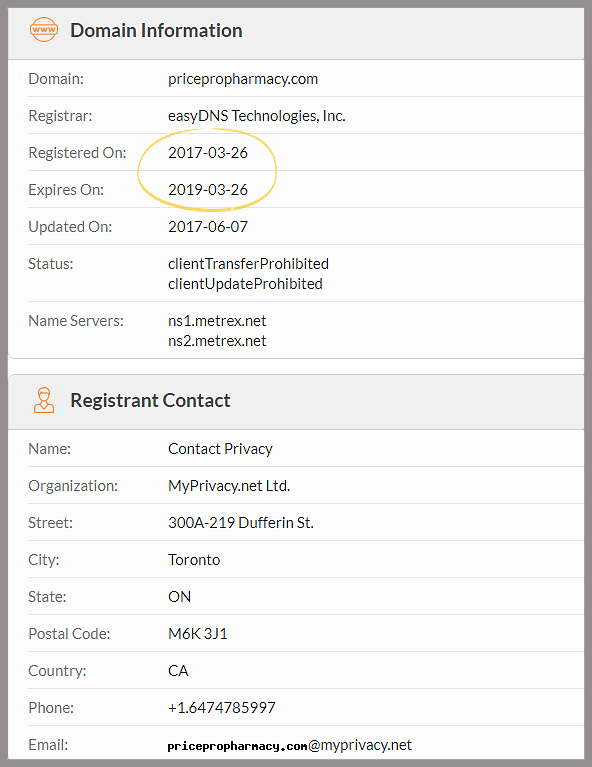Click phone number +1.6474785997
This screenshot has height=767, width=592.
[222, 708]
